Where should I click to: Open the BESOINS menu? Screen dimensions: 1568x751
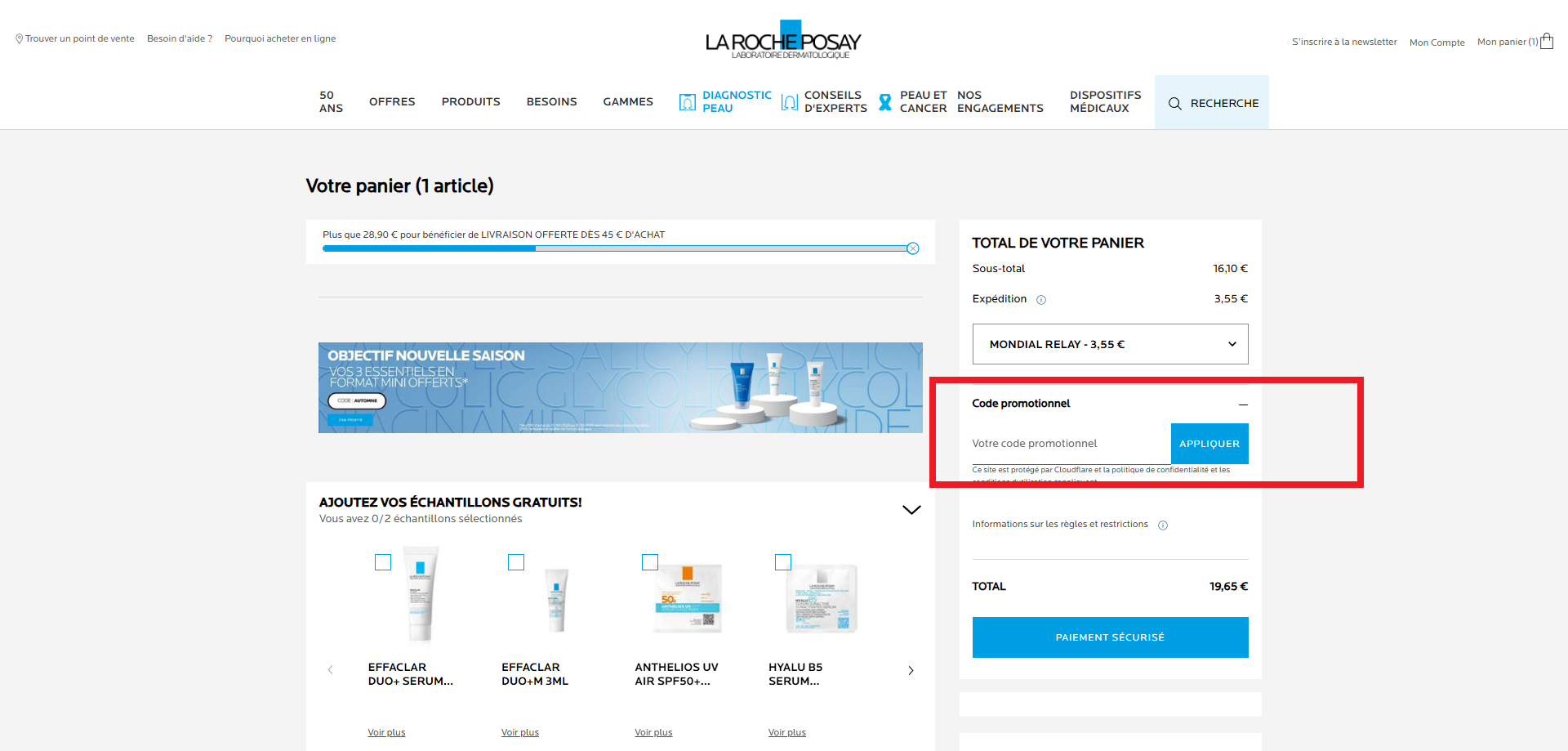552,102
